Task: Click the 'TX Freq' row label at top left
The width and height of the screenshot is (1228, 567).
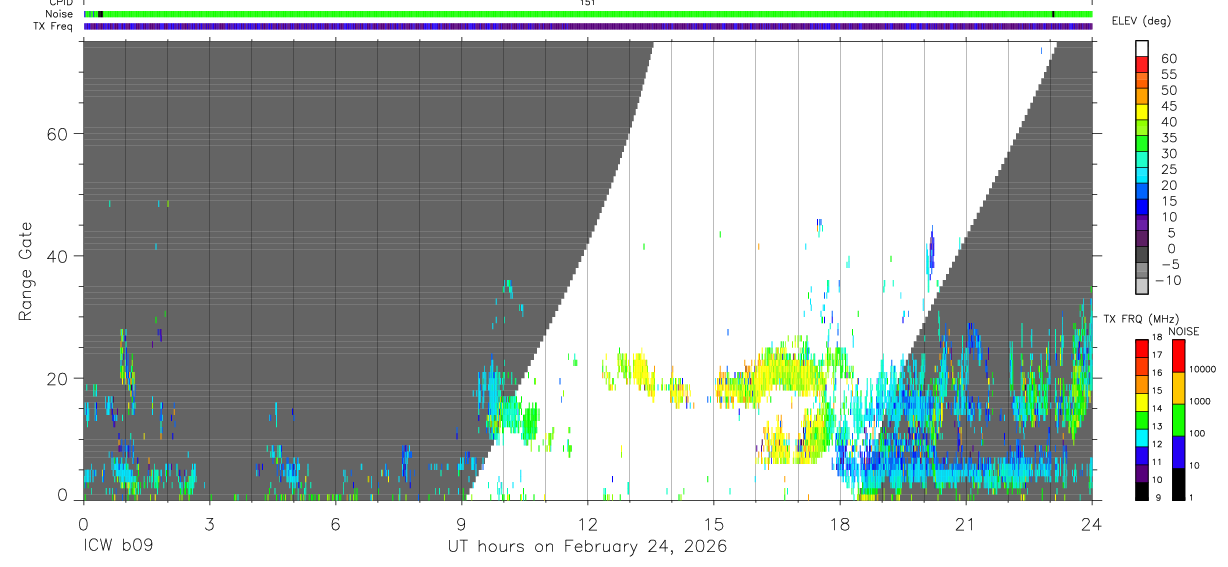Action: click(x=55, y=26)
